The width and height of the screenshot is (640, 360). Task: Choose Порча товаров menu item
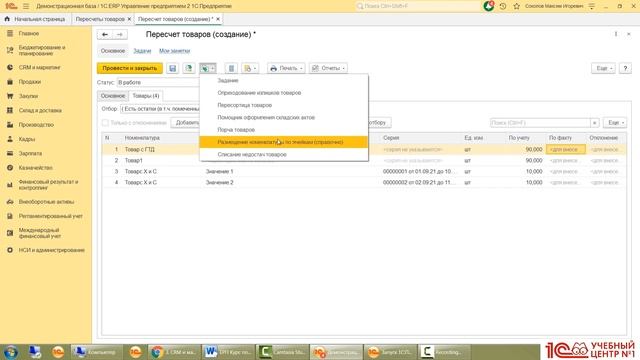[284, 129]
